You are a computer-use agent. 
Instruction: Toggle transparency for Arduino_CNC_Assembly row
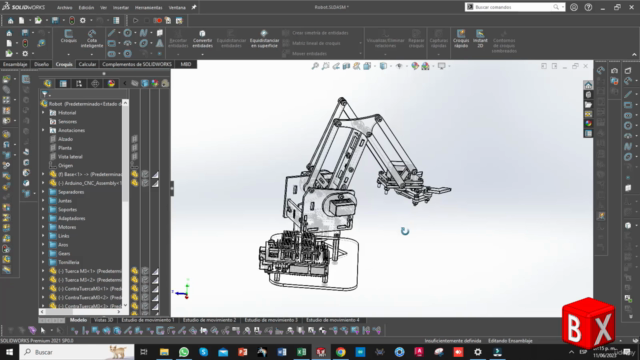pos(155,183)
